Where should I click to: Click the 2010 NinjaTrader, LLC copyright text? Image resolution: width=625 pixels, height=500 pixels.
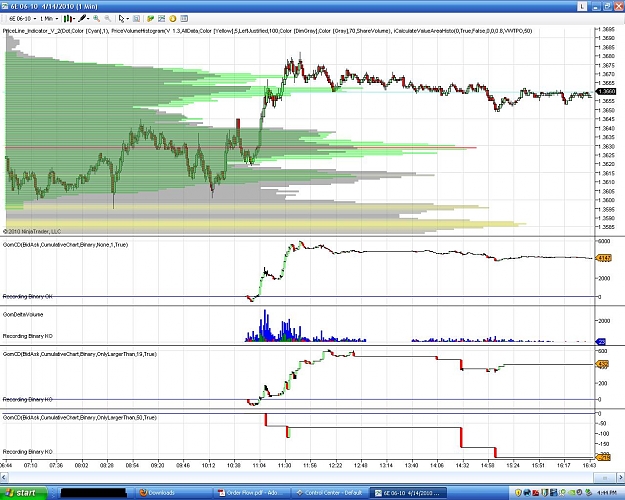click(32, 231)
